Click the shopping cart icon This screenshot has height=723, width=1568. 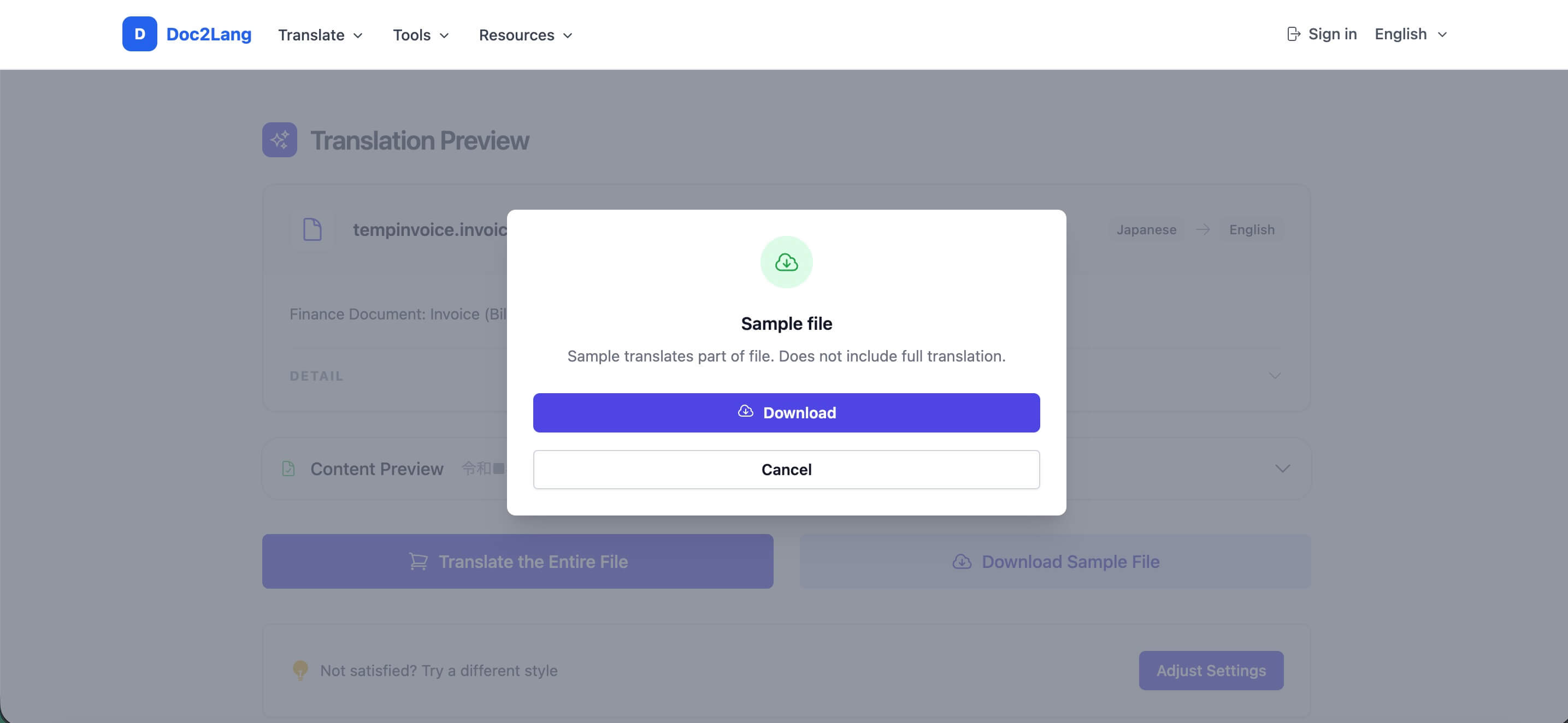coord(418,561)
